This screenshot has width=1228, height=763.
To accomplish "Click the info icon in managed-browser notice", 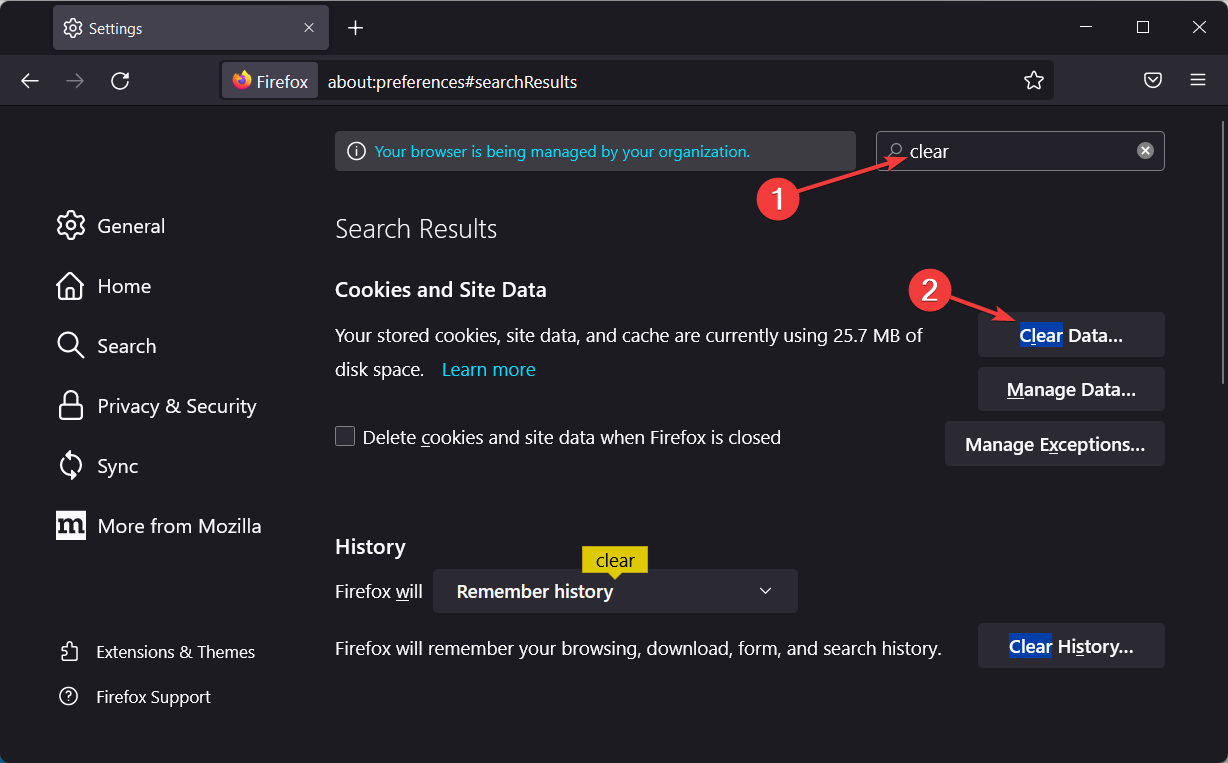I will [355, 152].
